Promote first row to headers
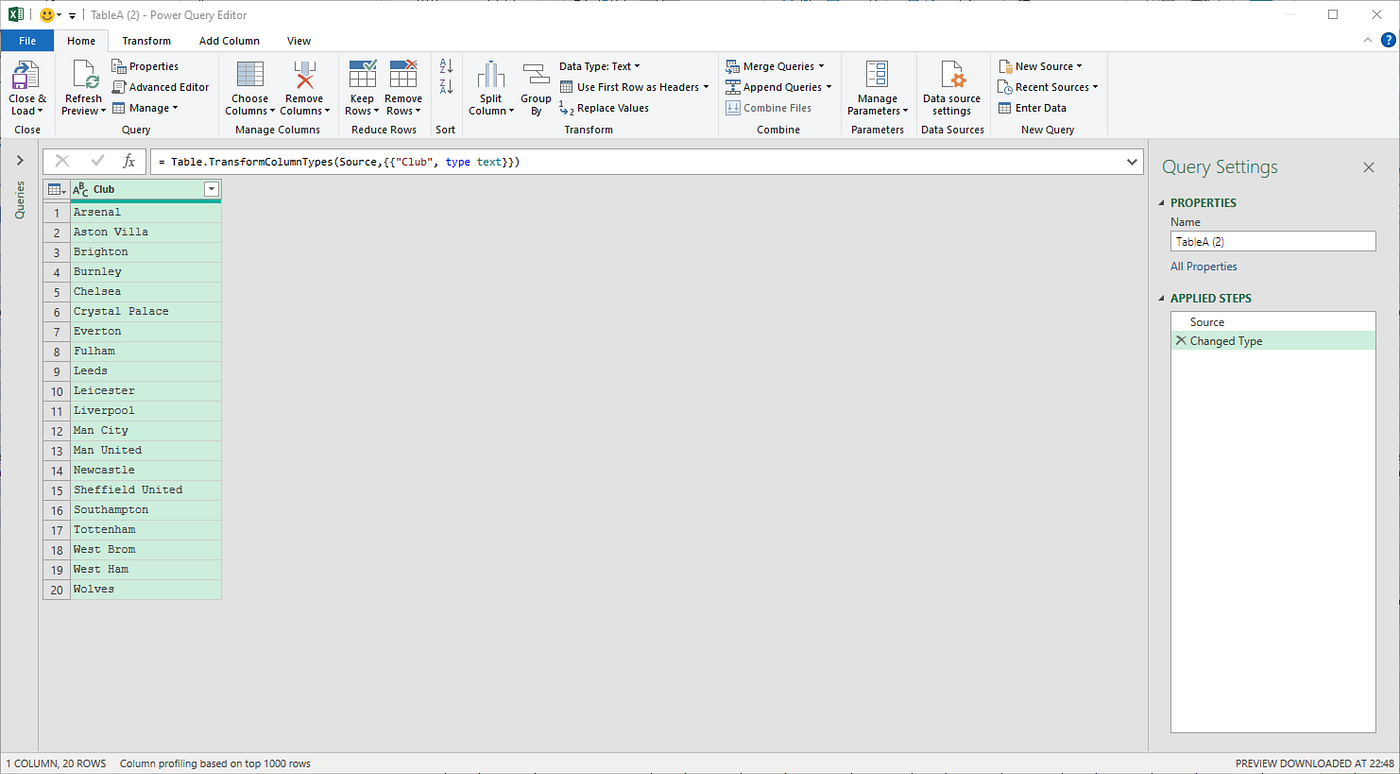Viewport: 1400px width, 774px height. pos(633,87)
